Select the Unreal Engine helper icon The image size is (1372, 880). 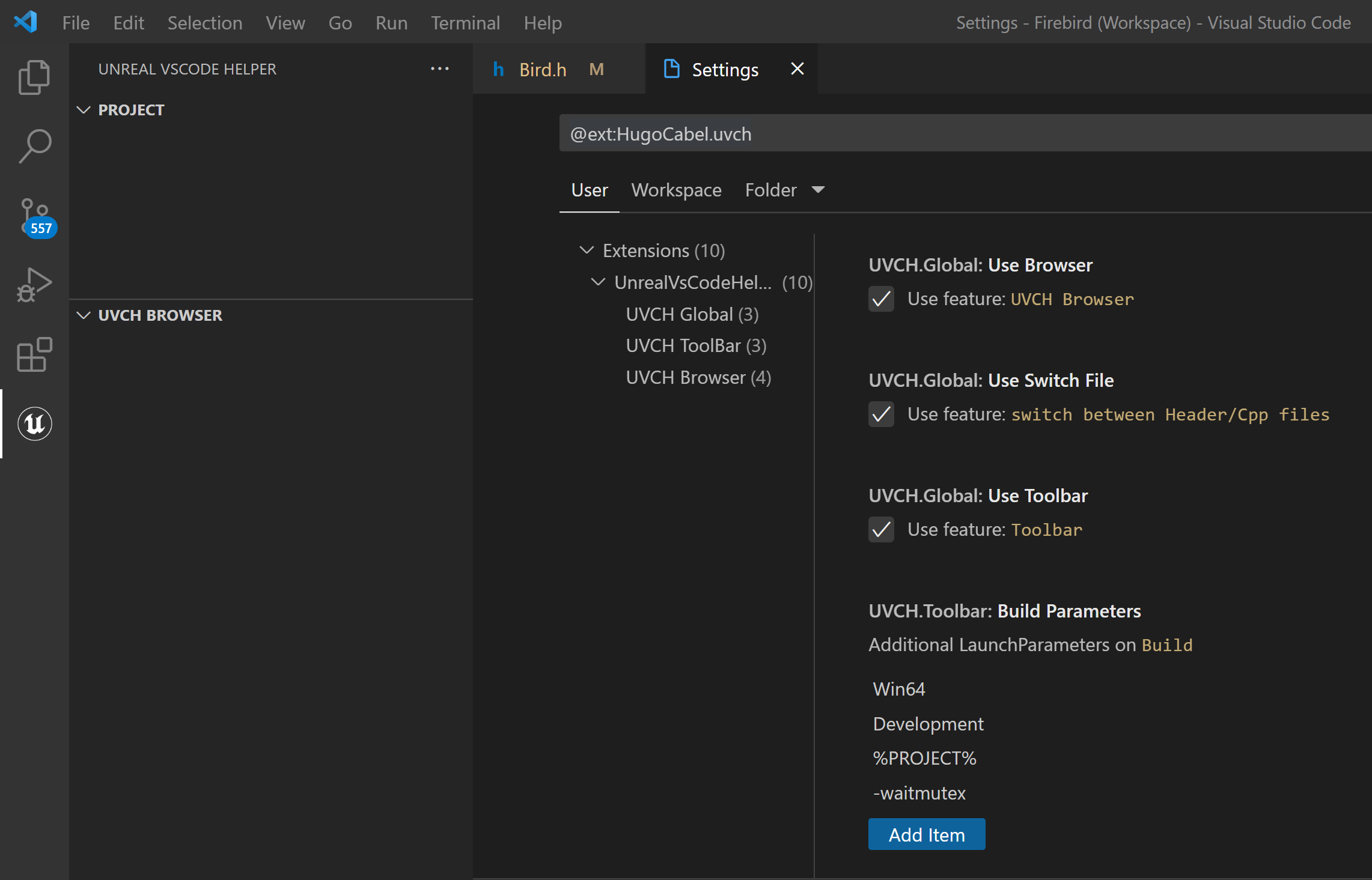click(x=34, y=423)
